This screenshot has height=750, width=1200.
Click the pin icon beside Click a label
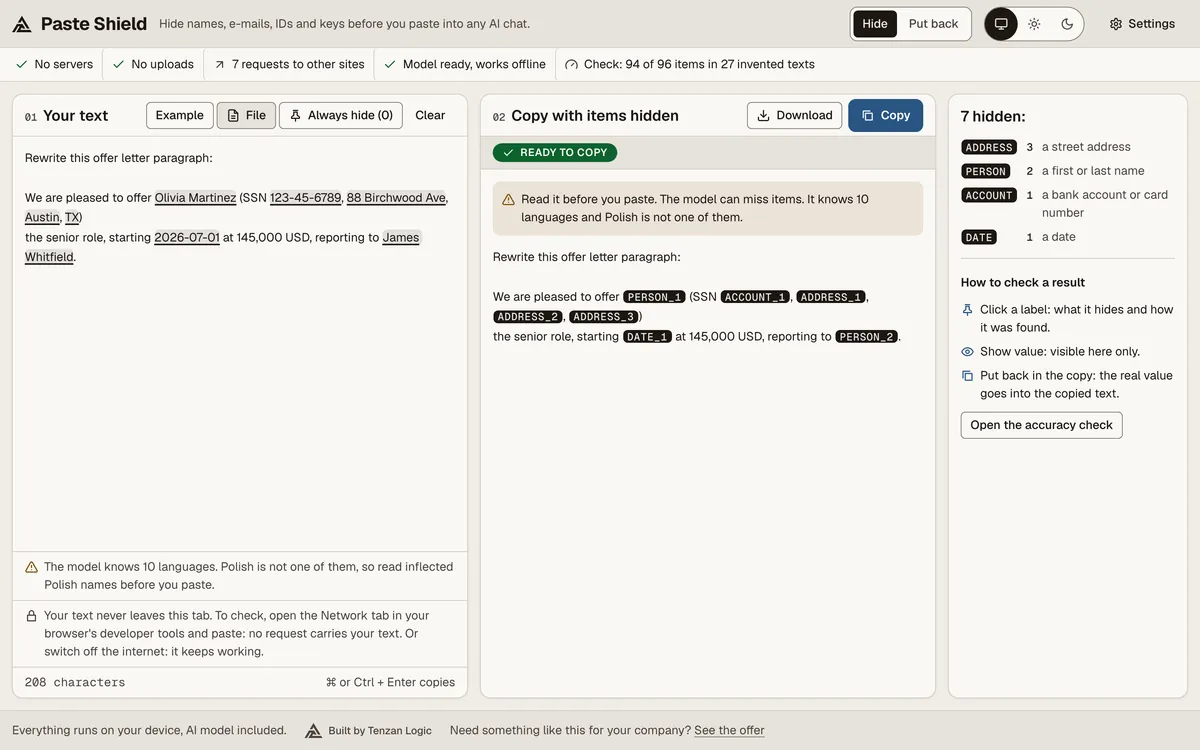point(967,310)
